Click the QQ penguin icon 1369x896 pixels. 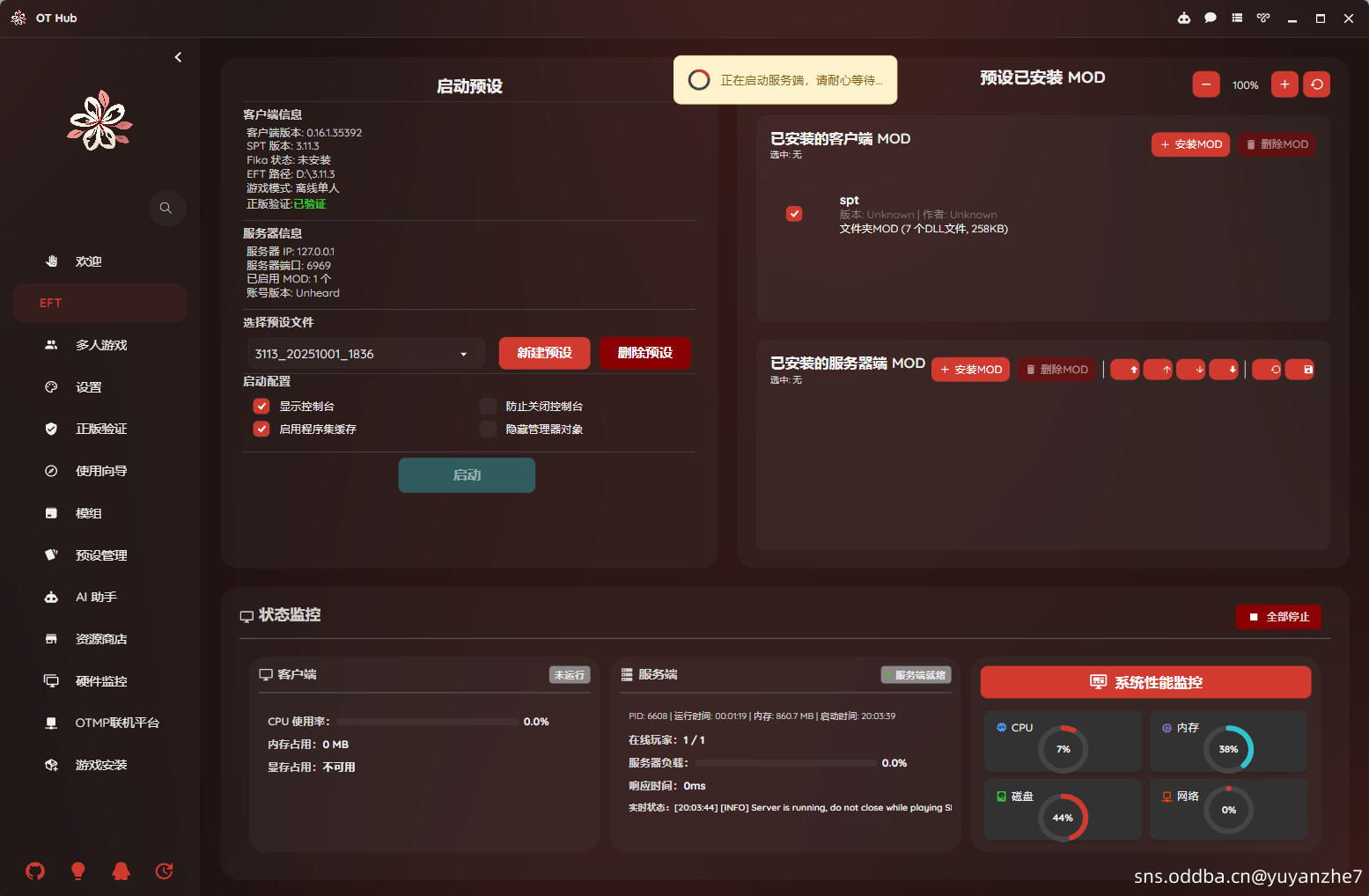tap(121, 871)
